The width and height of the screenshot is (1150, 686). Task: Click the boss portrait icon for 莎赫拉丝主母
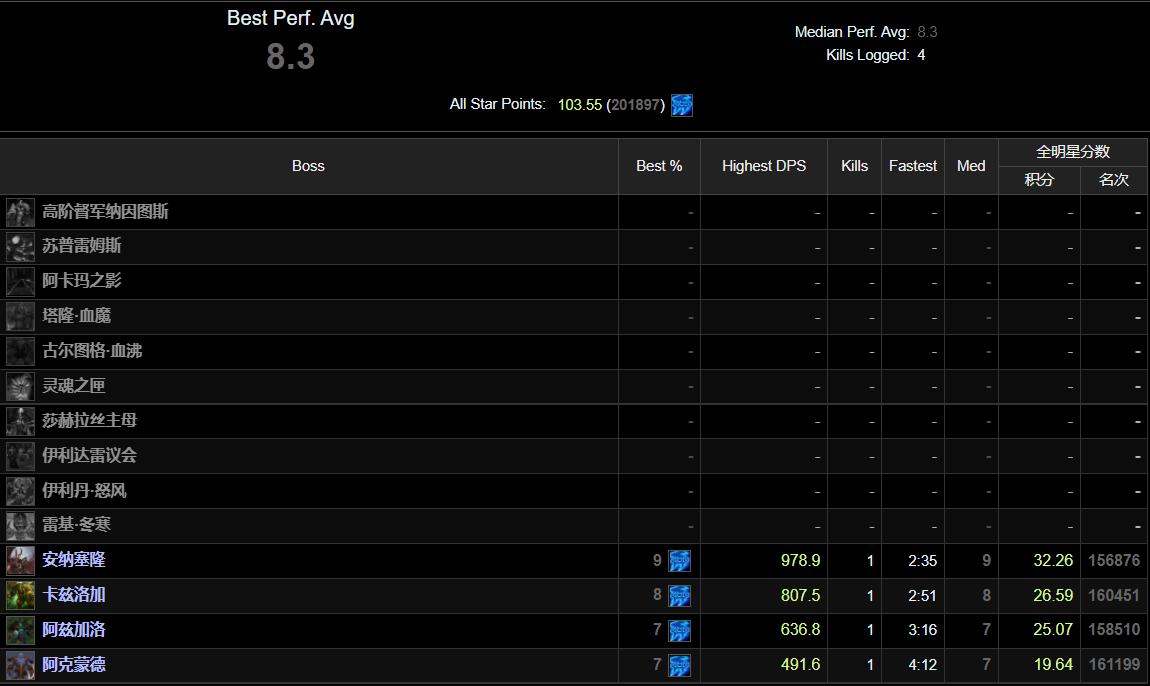point(20,421)
